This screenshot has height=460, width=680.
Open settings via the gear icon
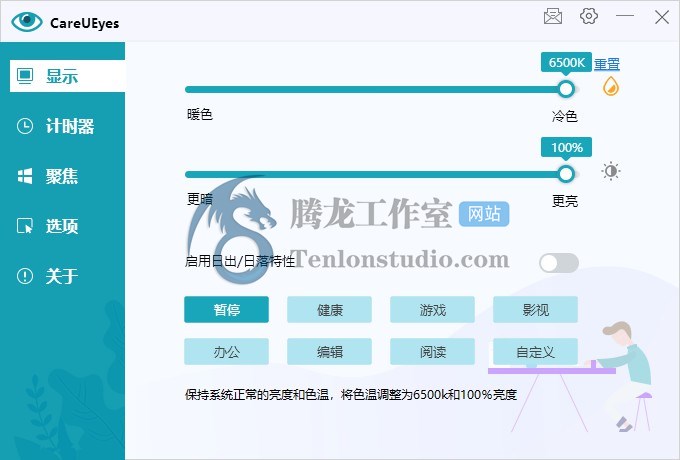pyautogui.click(x=588, y=16)
